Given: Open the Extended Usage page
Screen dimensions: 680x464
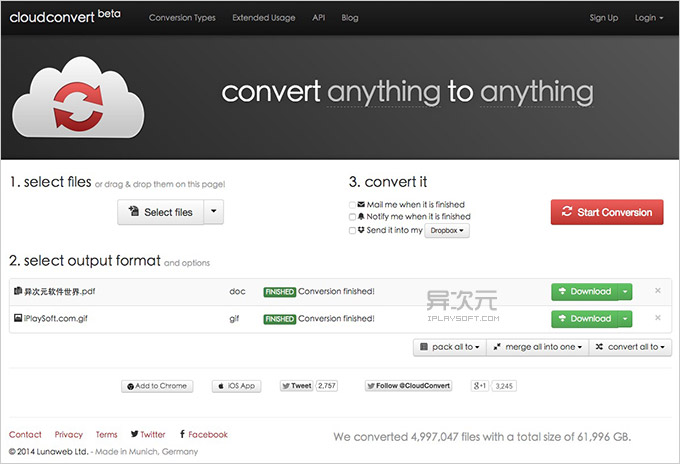Looking at the screenshot, I should pos(264,18).
